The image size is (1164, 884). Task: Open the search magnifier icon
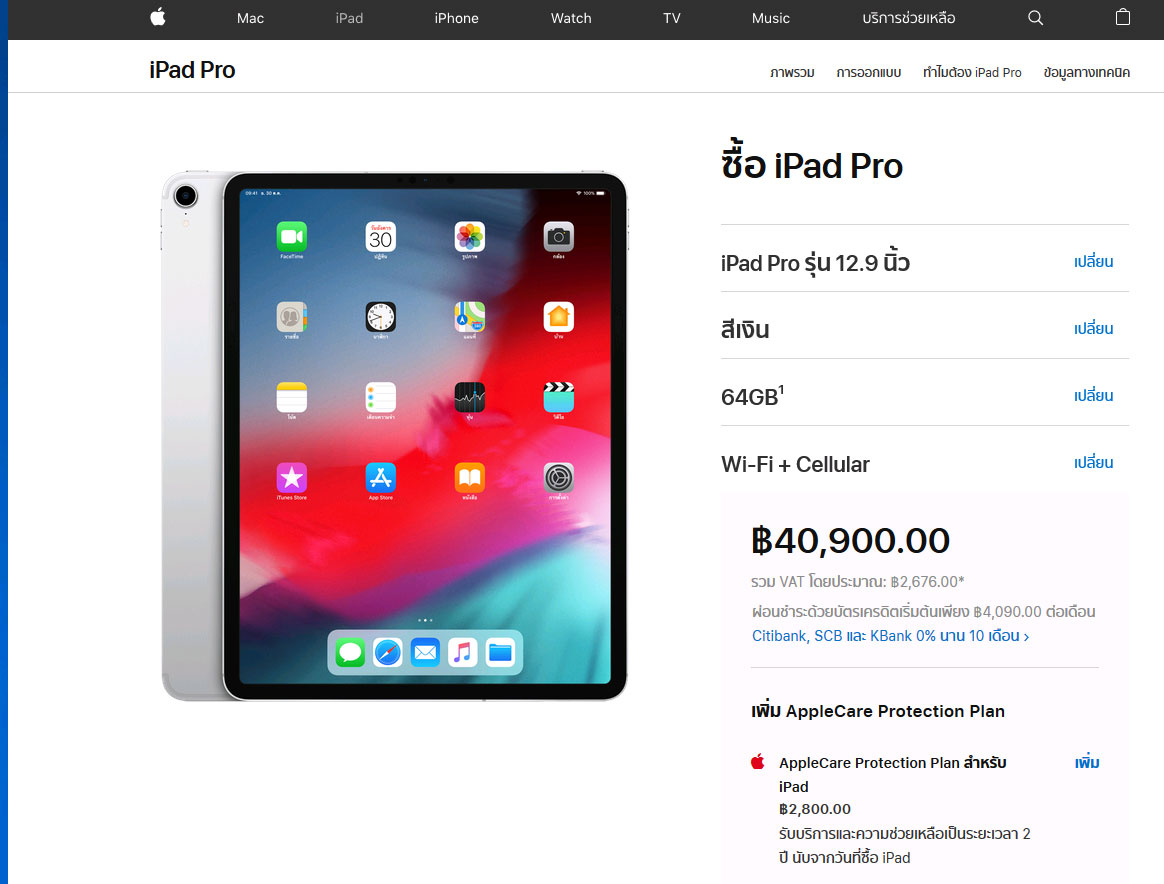coord(1036,18)
